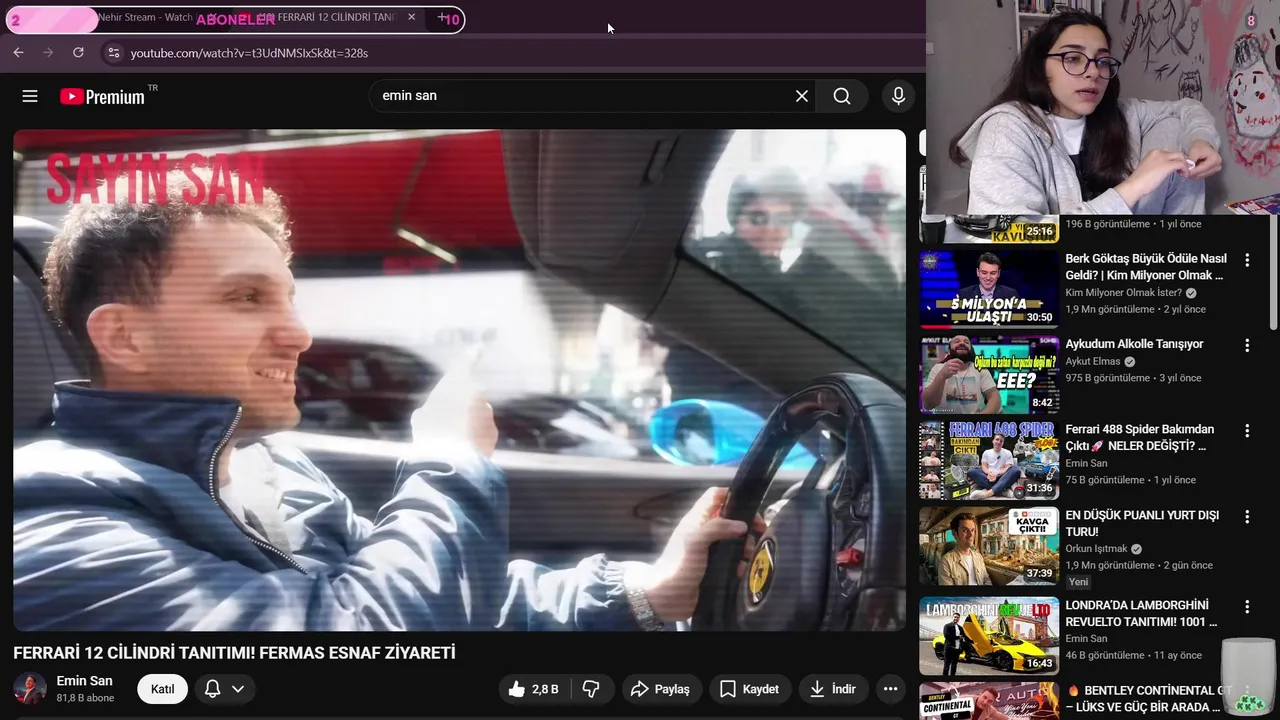Click 81,8 B abone subscriber count
The height and width of the screenshot is (720, 1280).
(x=85, y=698)
